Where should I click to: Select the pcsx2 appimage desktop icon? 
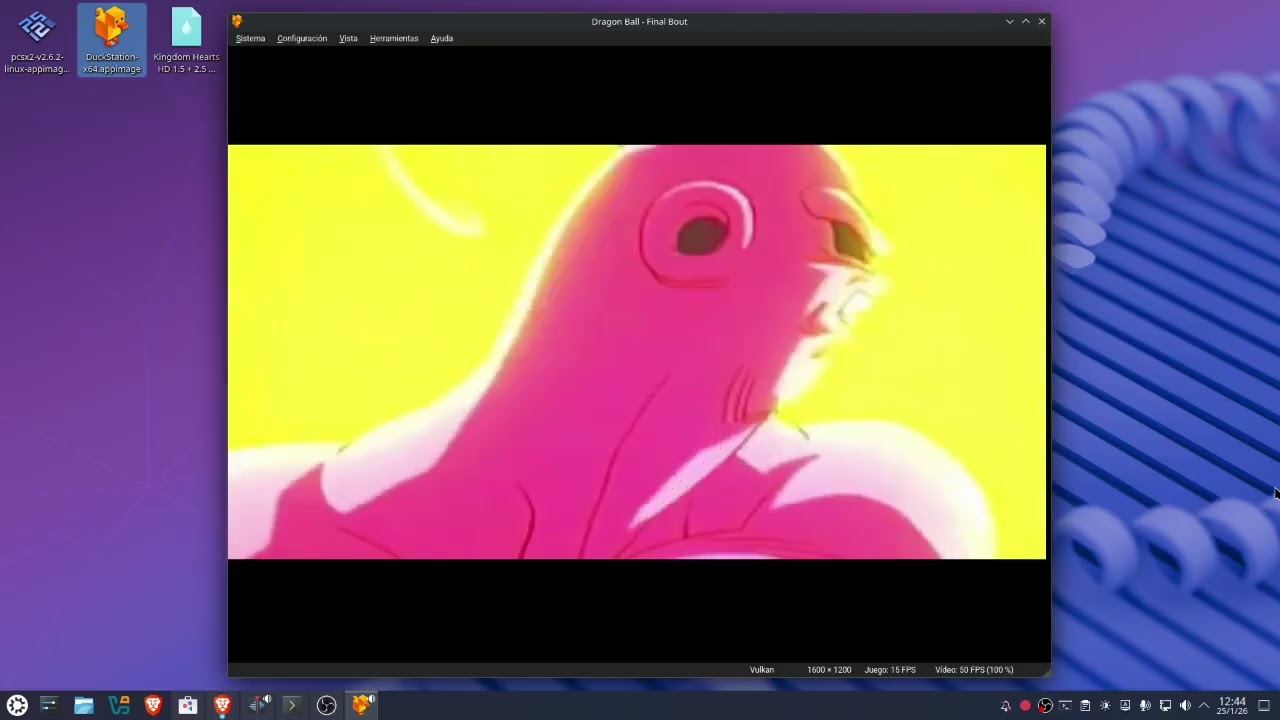point(37,41)
